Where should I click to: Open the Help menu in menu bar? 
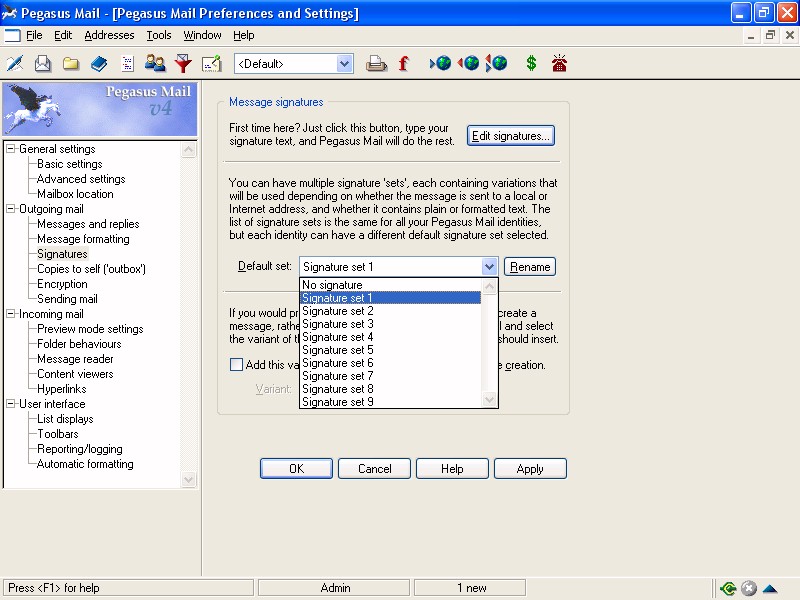[x=243, y=35]
